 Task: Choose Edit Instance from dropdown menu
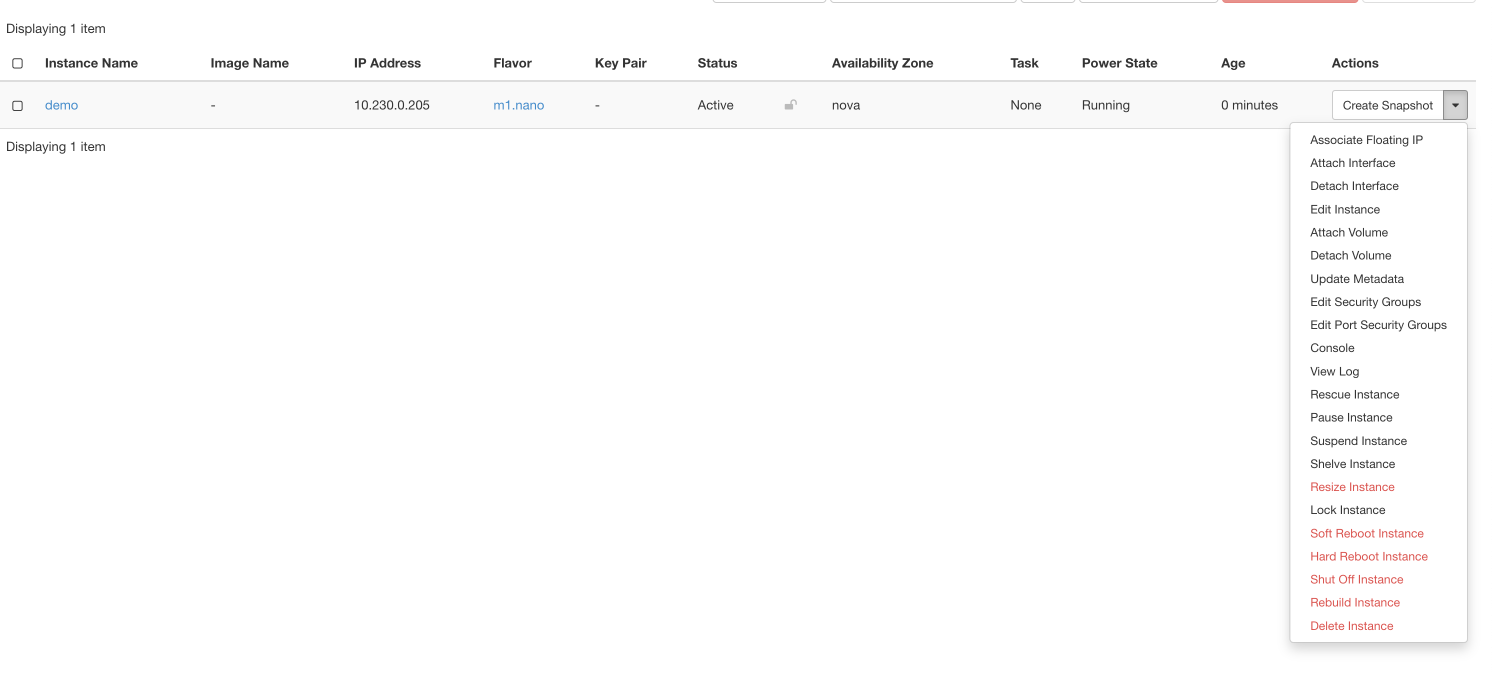tap(1345, 209)
